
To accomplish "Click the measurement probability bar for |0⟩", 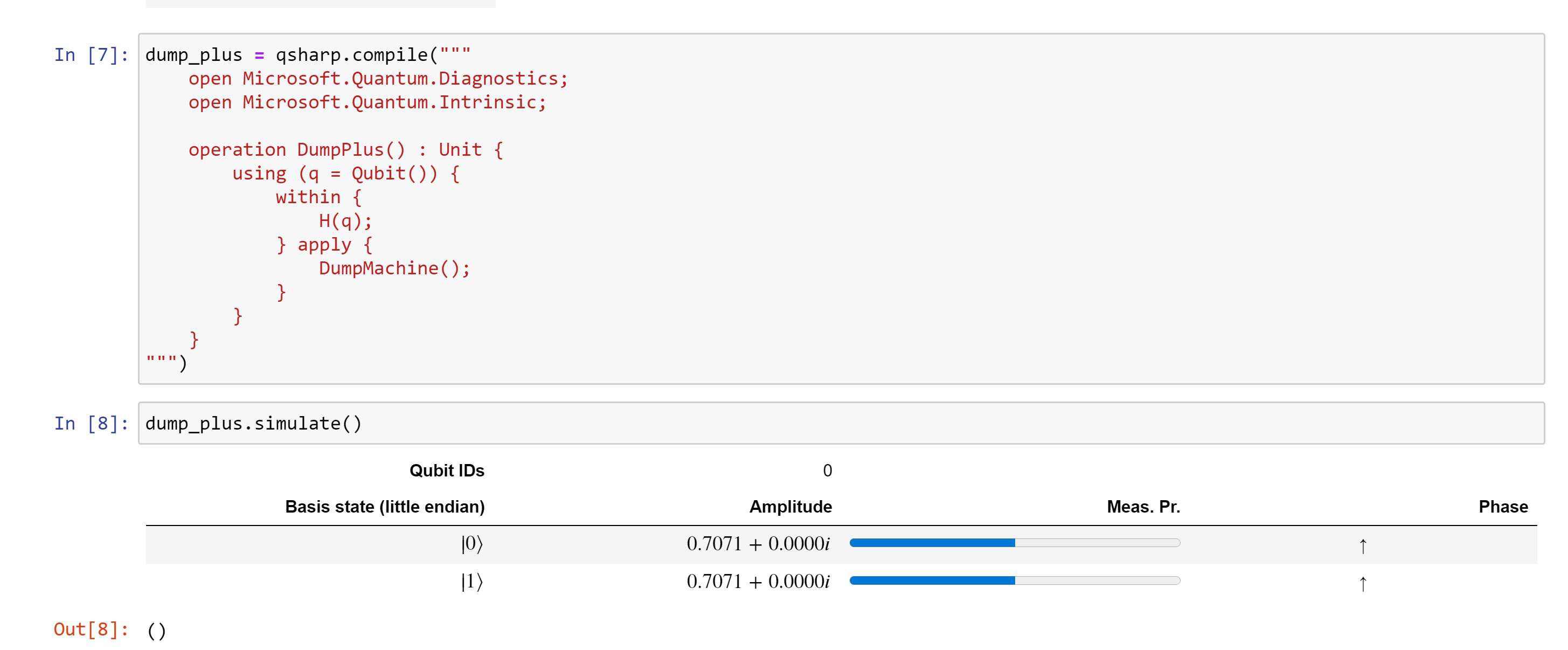I will tap(1014, 543).
